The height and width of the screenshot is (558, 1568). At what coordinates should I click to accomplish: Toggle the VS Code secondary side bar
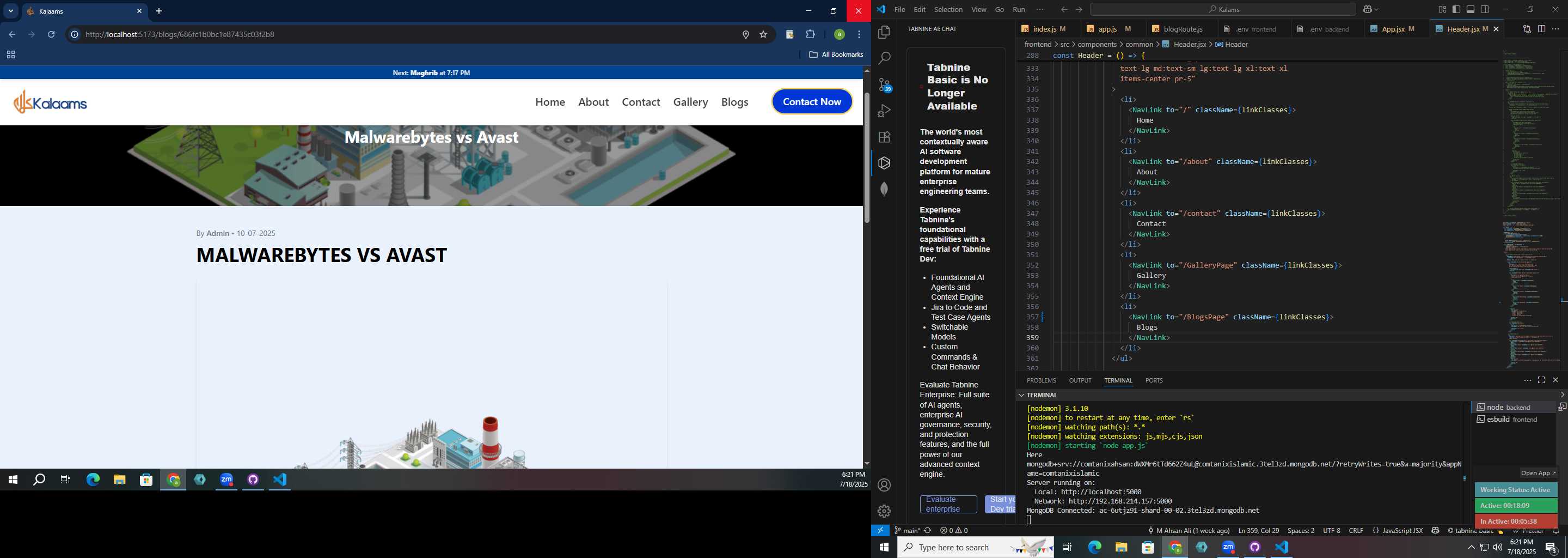[1485, 10]
